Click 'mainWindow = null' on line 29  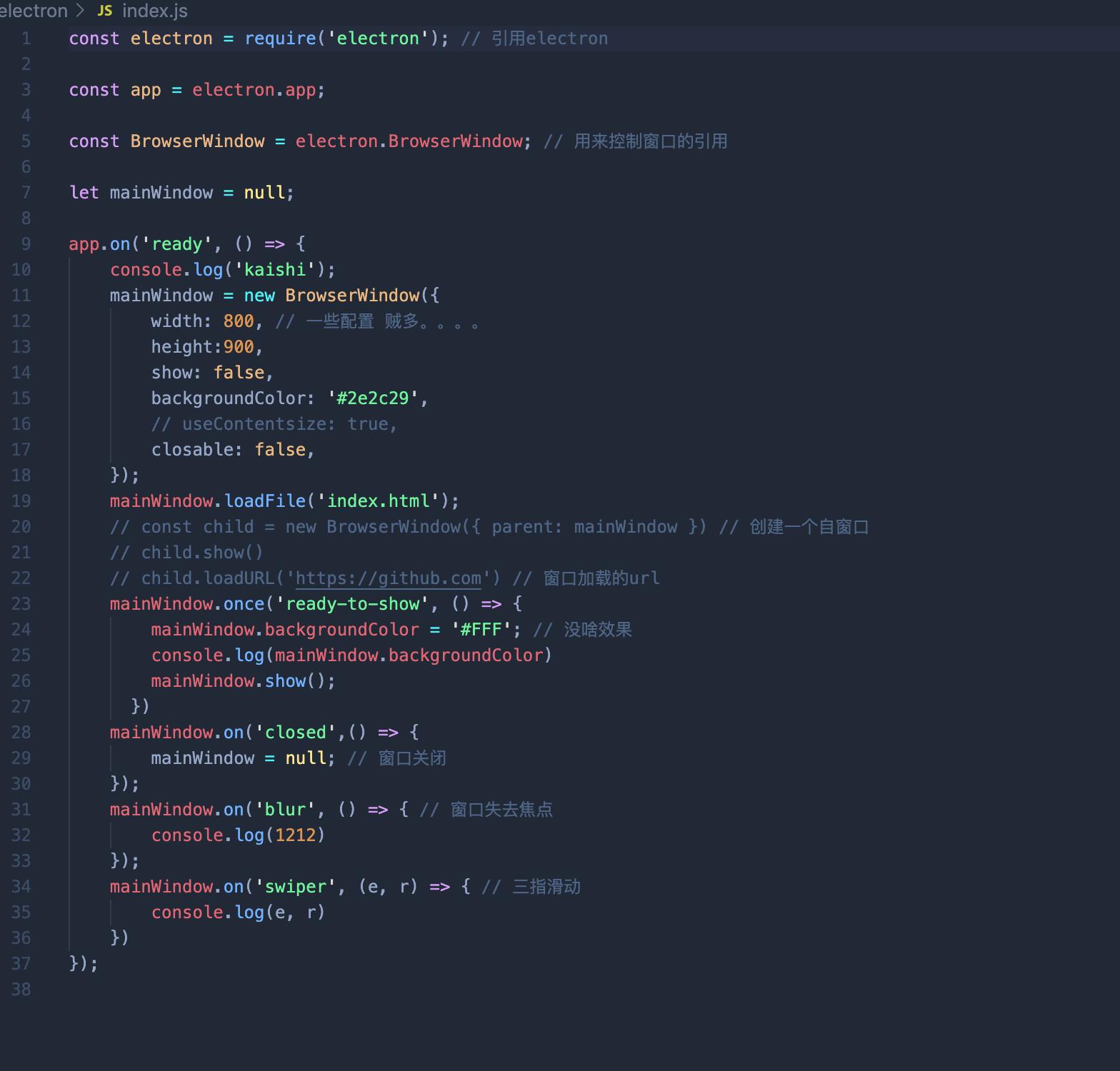[239, 758]
